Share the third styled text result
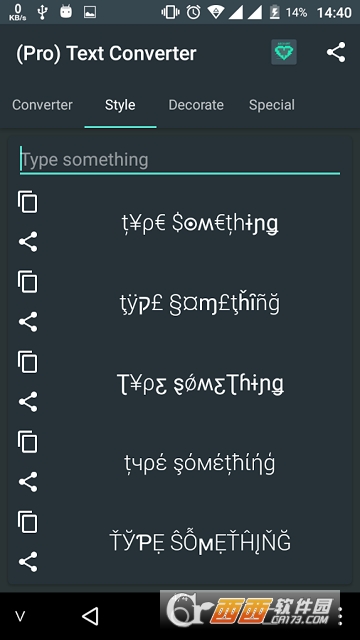 (x=28, y=402)
